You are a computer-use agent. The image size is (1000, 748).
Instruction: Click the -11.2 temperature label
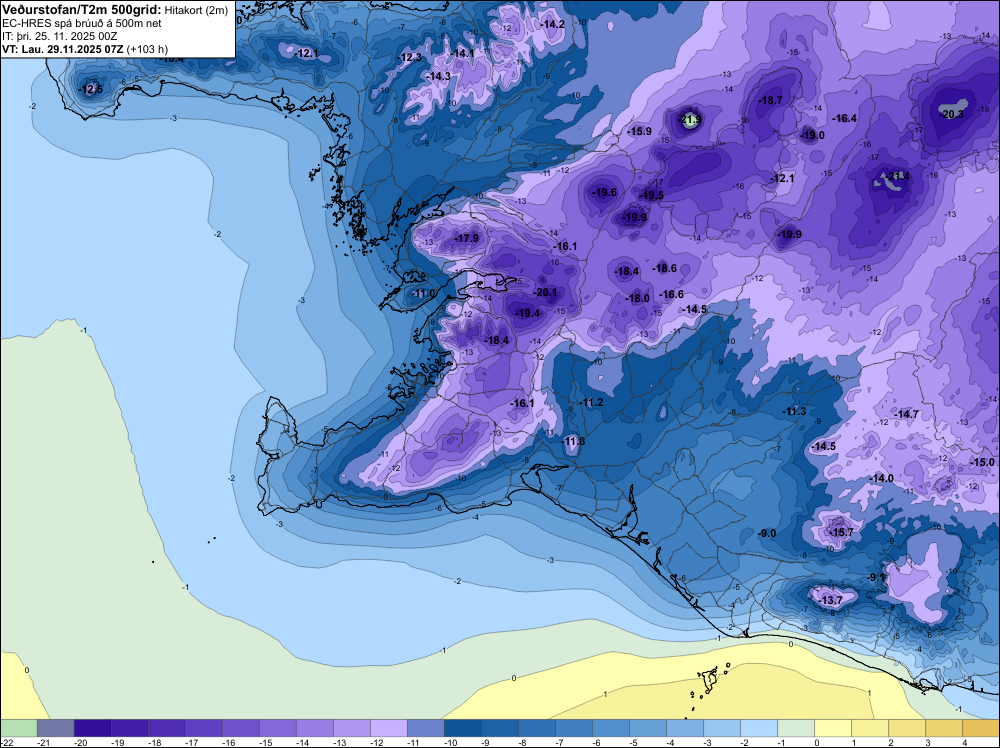pyautogui.click(x=591, y=402)
